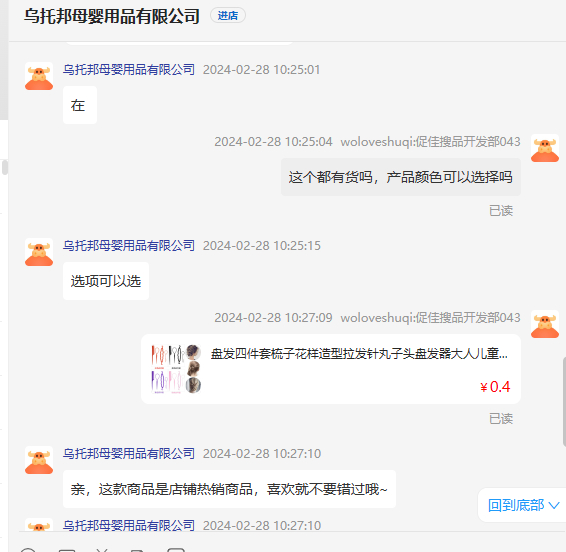The width and height of the screenshot is (566, 552).
Task: Open seller avatar beside the 在 message
Action: [39, 76]
